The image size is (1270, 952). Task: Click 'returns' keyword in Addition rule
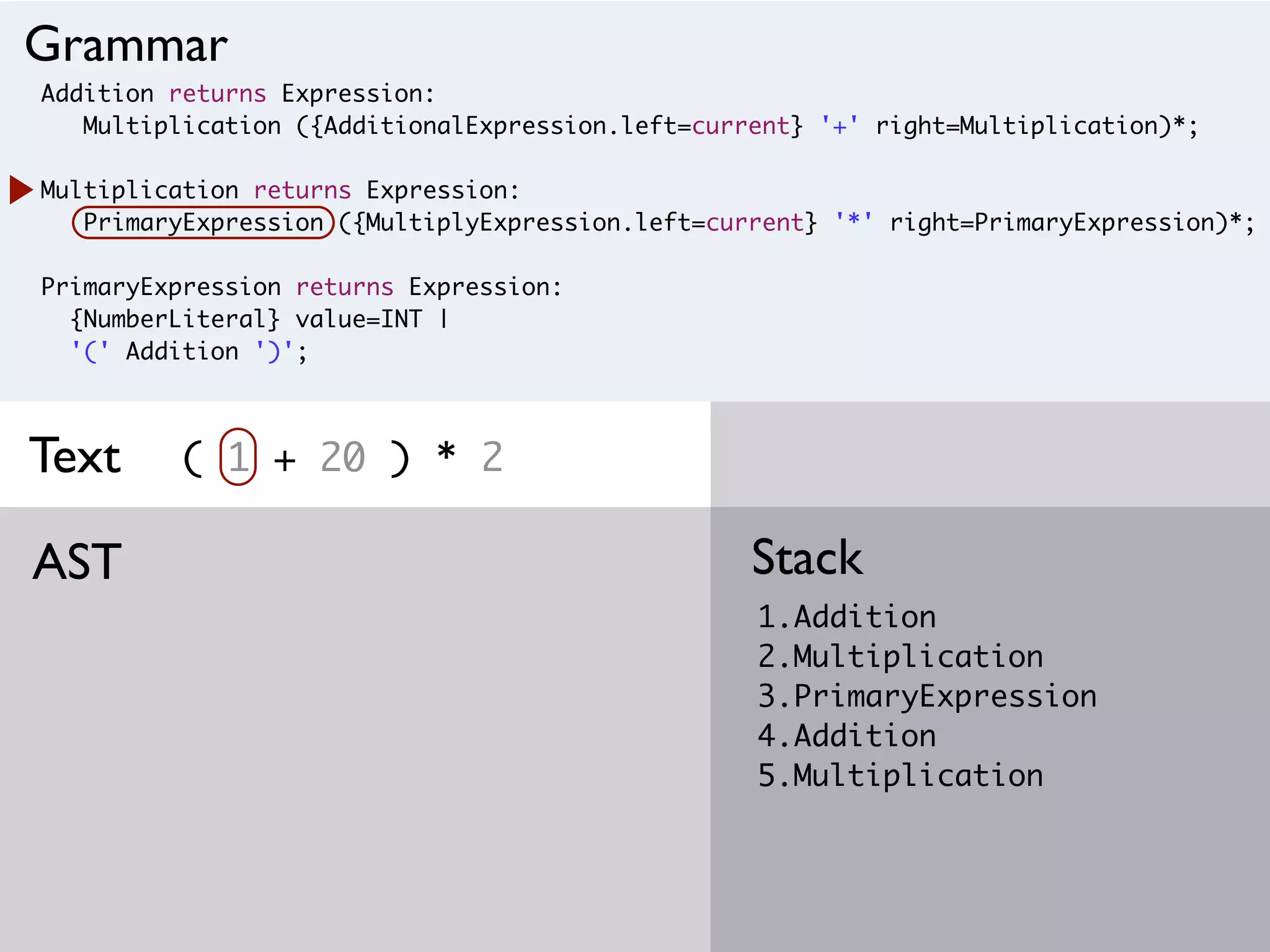[218, 94]
